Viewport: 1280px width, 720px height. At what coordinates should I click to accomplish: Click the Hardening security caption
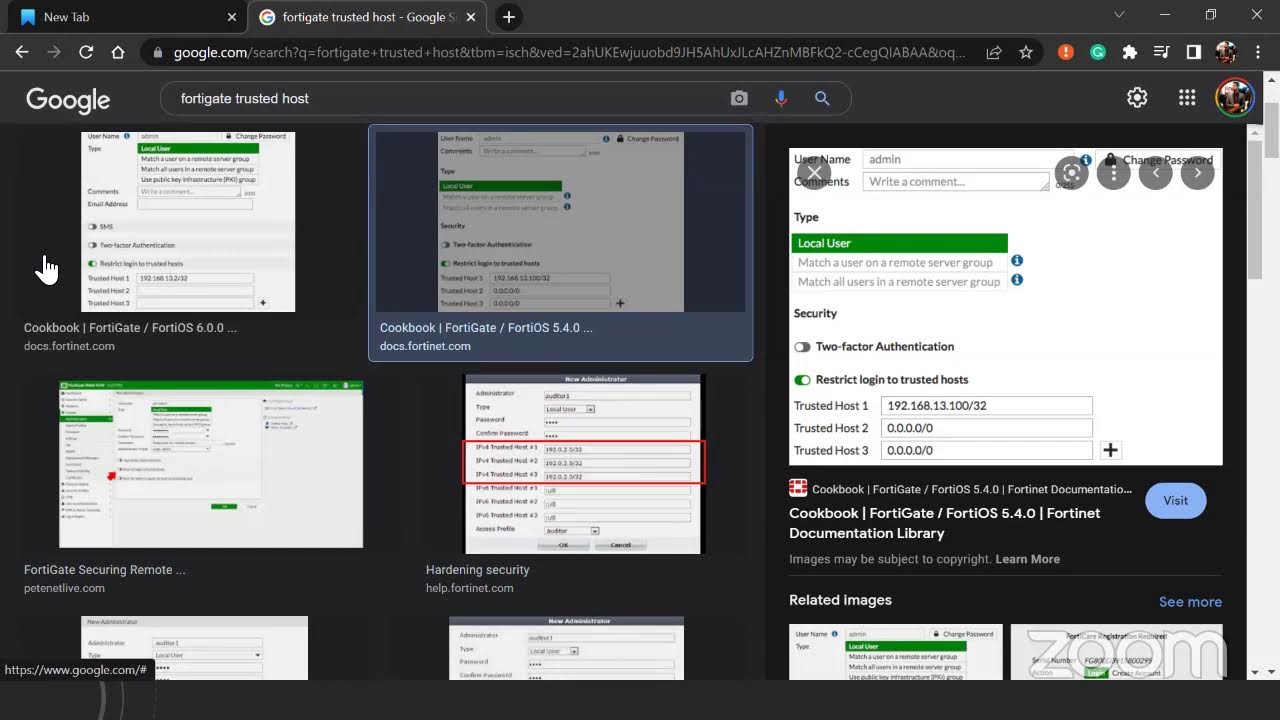pyautogui.click(x=478, y=570)
